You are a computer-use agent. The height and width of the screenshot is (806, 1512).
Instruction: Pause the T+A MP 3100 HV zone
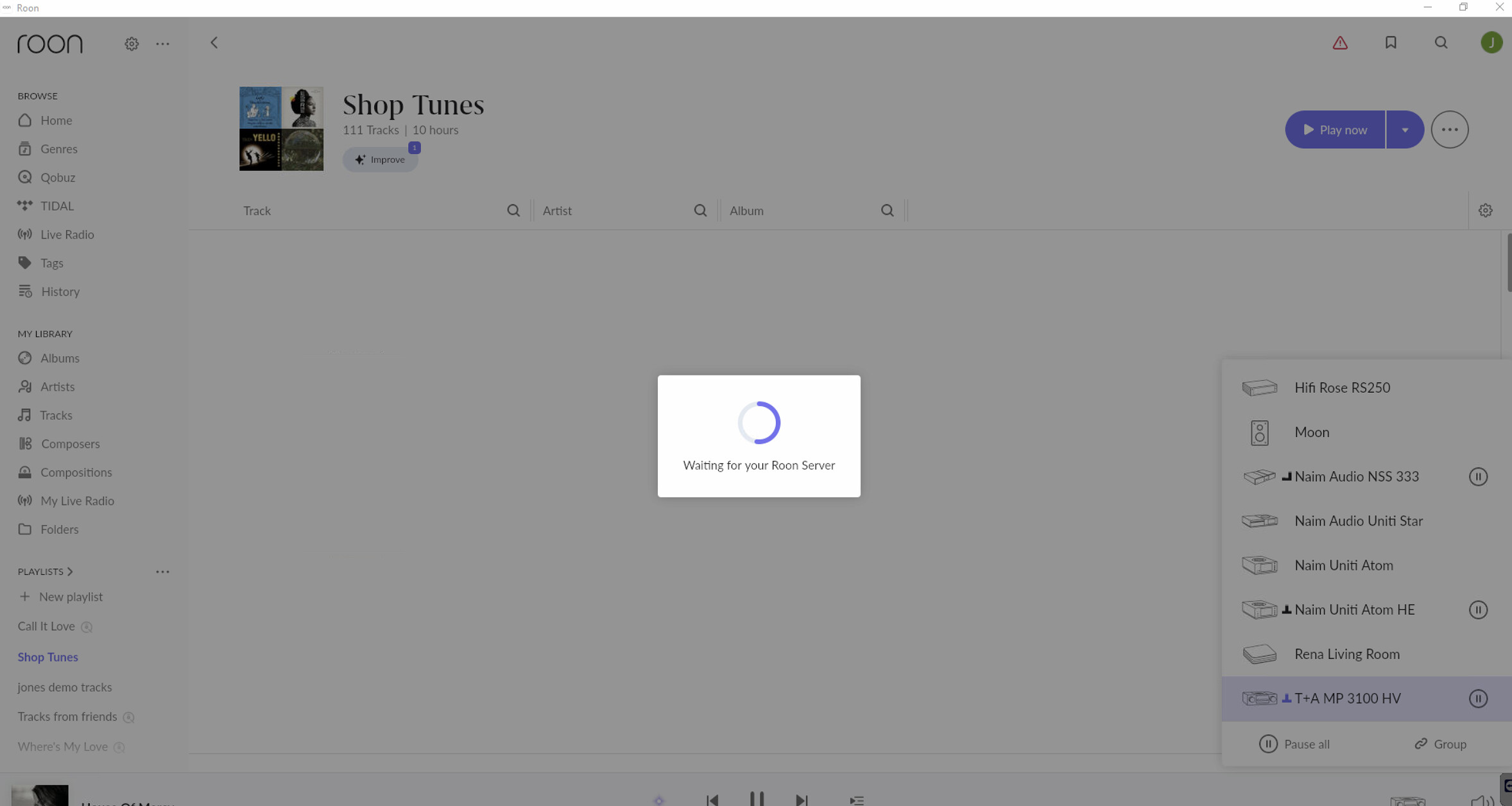[x=1478, y=698]
